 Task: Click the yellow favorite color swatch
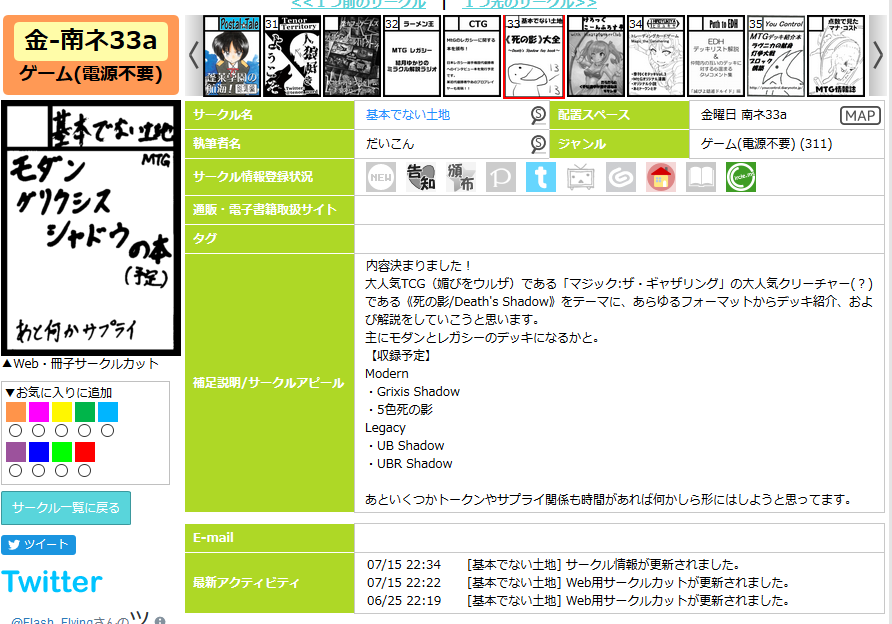[x=62, y=412]
